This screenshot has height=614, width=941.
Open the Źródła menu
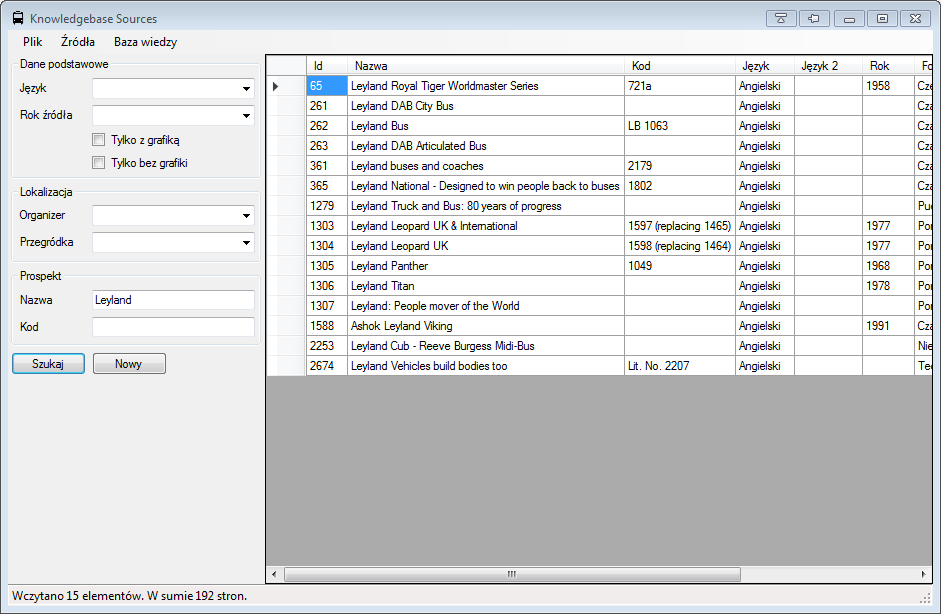coord(78,42)
